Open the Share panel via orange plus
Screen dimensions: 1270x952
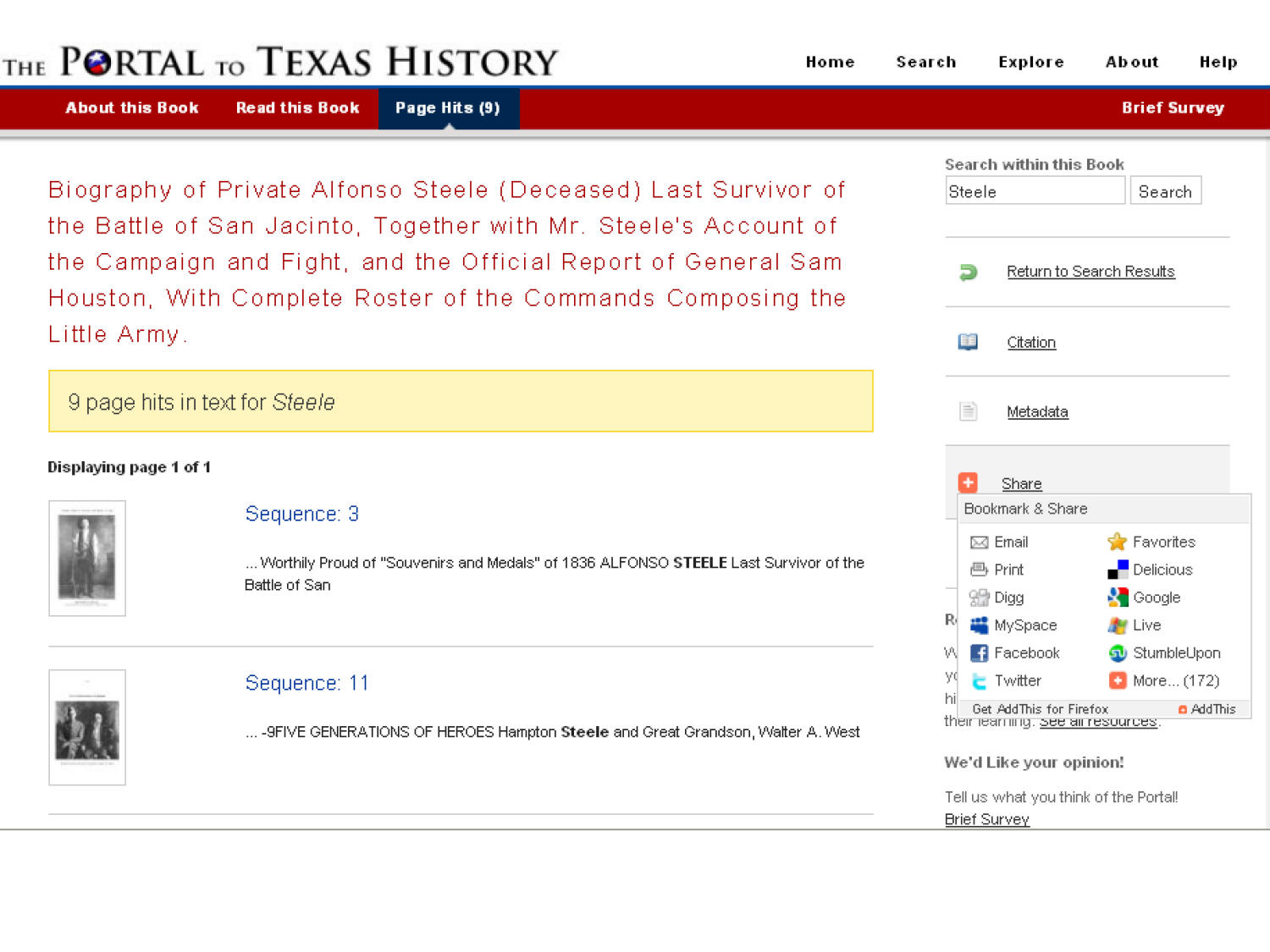[968, 482]
